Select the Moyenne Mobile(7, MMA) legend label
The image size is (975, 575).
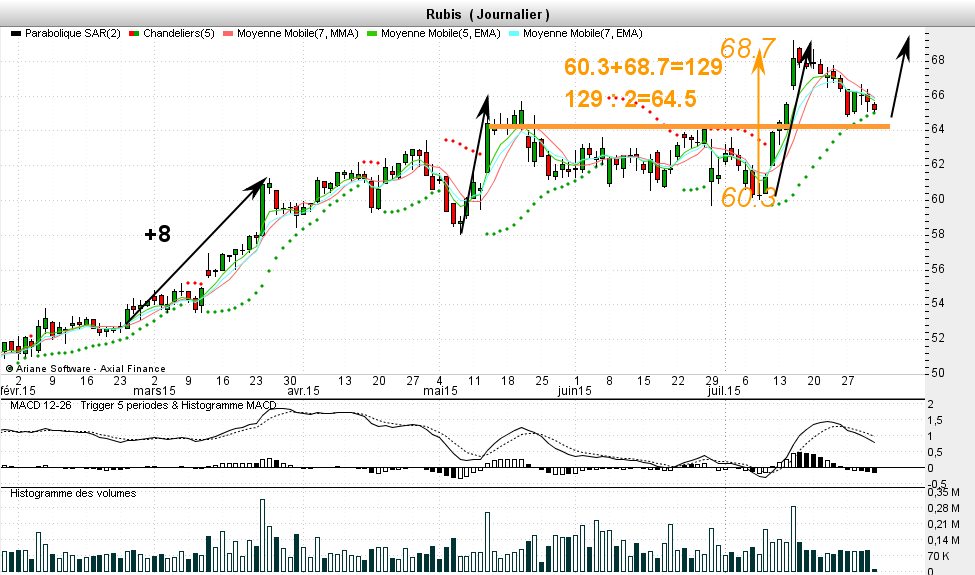(x=298, y=34)
